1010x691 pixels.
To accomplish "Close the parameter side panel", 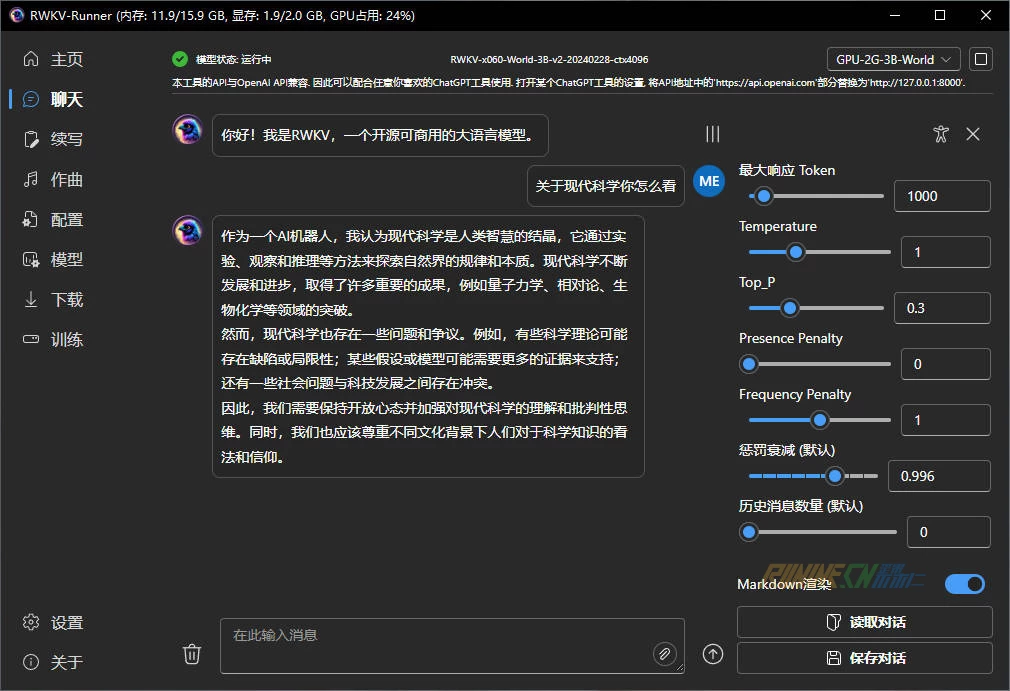I will coord(973,134).
